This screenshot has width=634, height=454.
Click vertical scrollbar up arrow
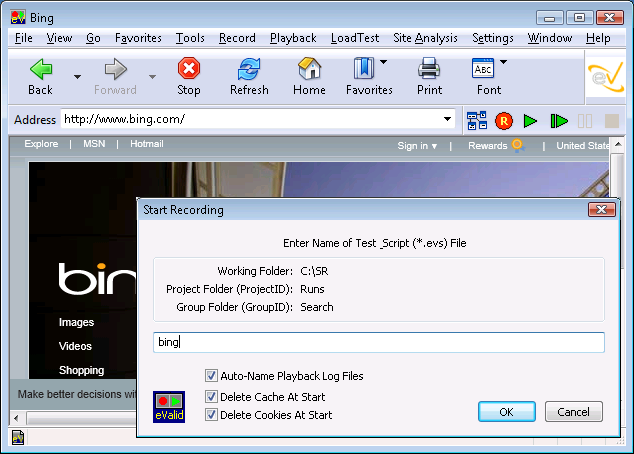coord(618,144)
